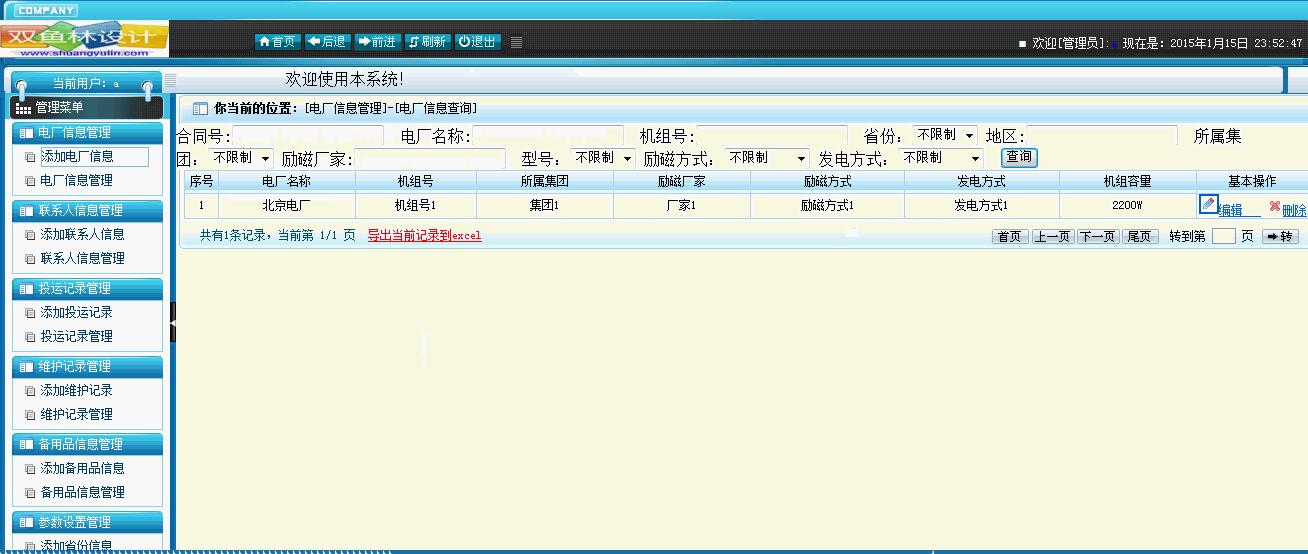Click page icon beside 联系人信息管理 submenu item
Screen dimensions: 1308x554
click(30, 259)
